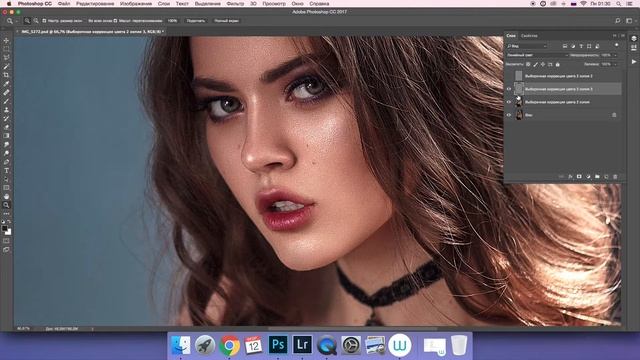
Task: Click Zoom In mode in options bar
Action: click(27, 21)
